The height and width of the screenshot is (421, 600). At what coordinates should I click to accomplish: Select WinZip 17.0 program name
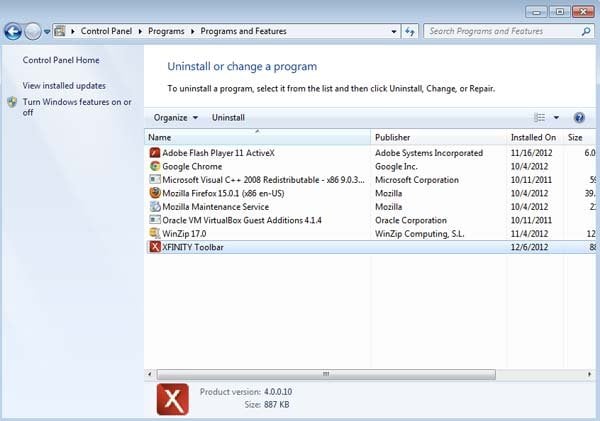pos(184,233)
